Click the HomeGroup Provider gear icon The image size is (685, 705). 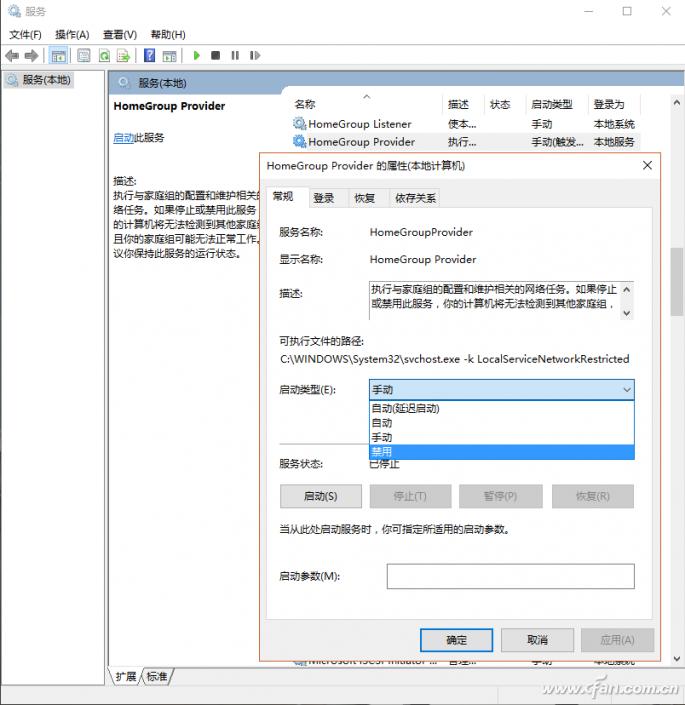[x=299, y=141]
